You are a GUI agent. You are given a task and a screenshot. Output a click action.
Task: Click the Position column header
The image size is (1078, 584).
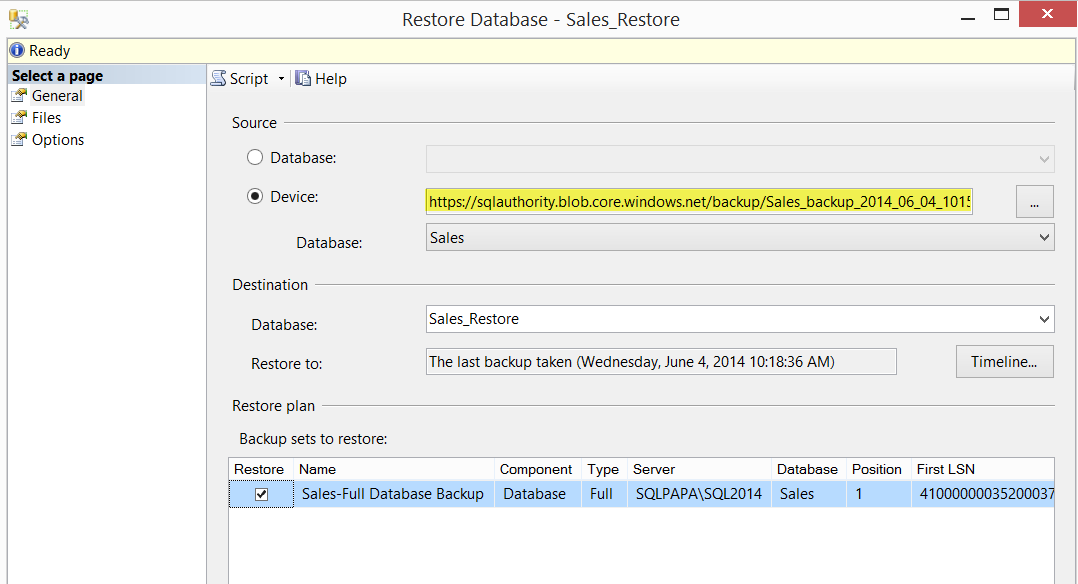[879, 469]
